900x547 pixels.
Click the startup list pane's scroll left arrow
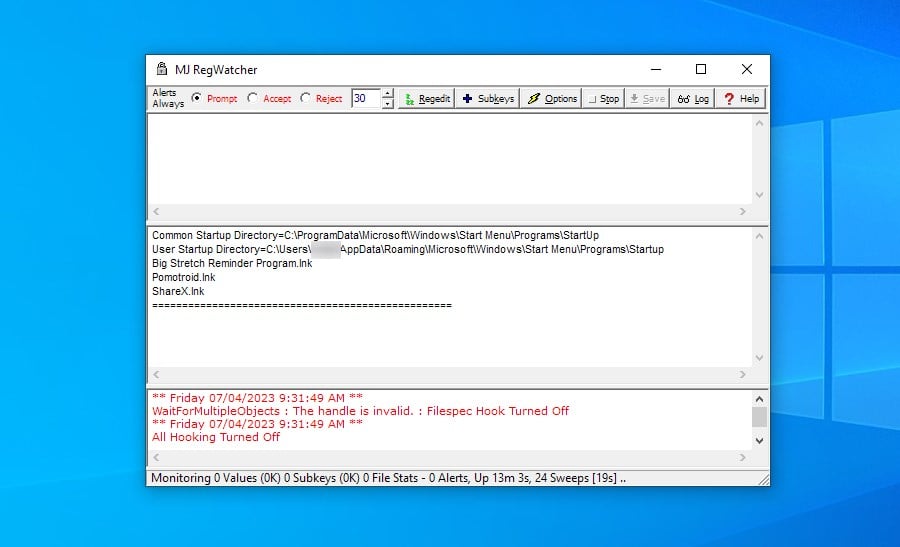(x=156, y=374)
